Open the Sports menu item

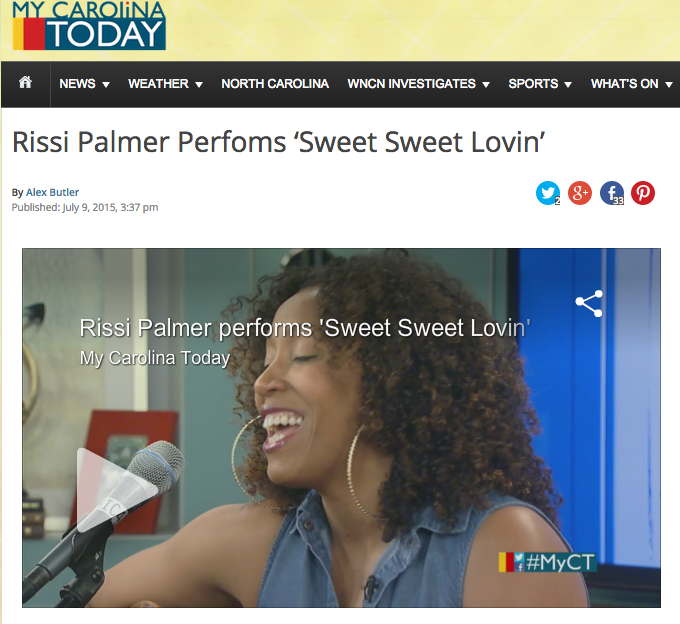(533, 84)
